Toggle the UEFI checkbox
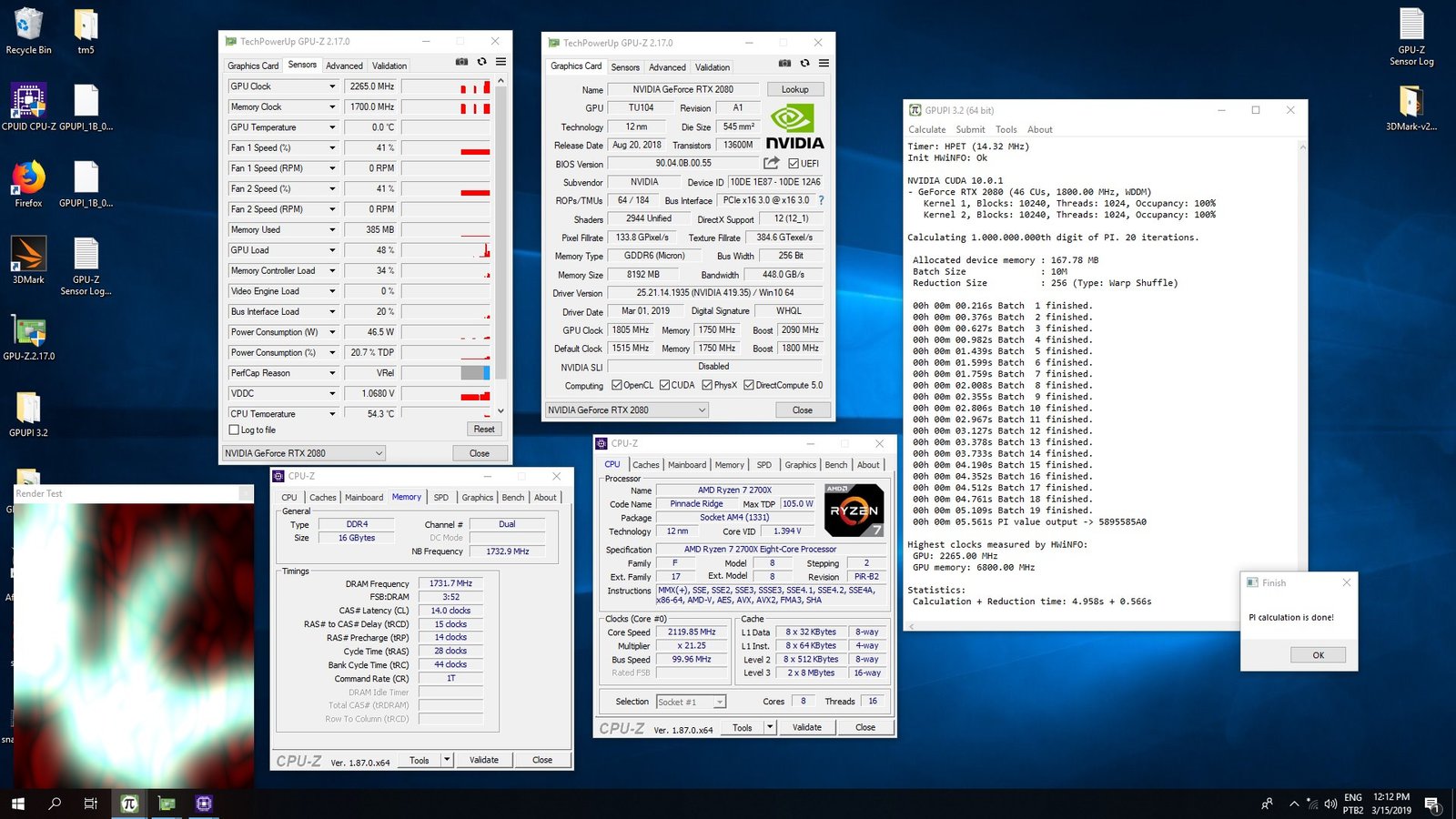This screenshot has height=819, width=1456. [x=794, y=164]
